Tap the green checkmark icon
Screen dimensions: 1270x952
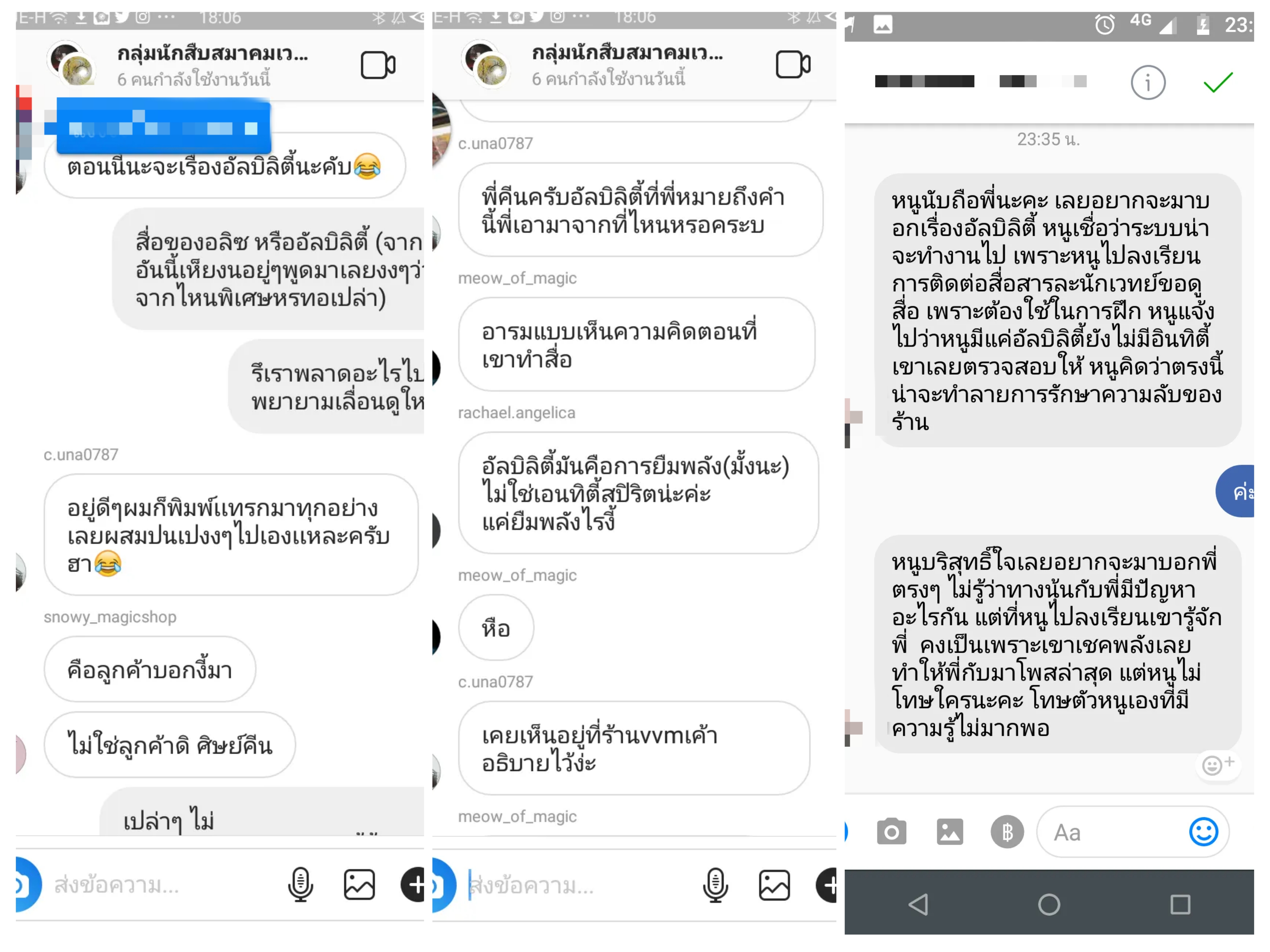(1218, 83)
